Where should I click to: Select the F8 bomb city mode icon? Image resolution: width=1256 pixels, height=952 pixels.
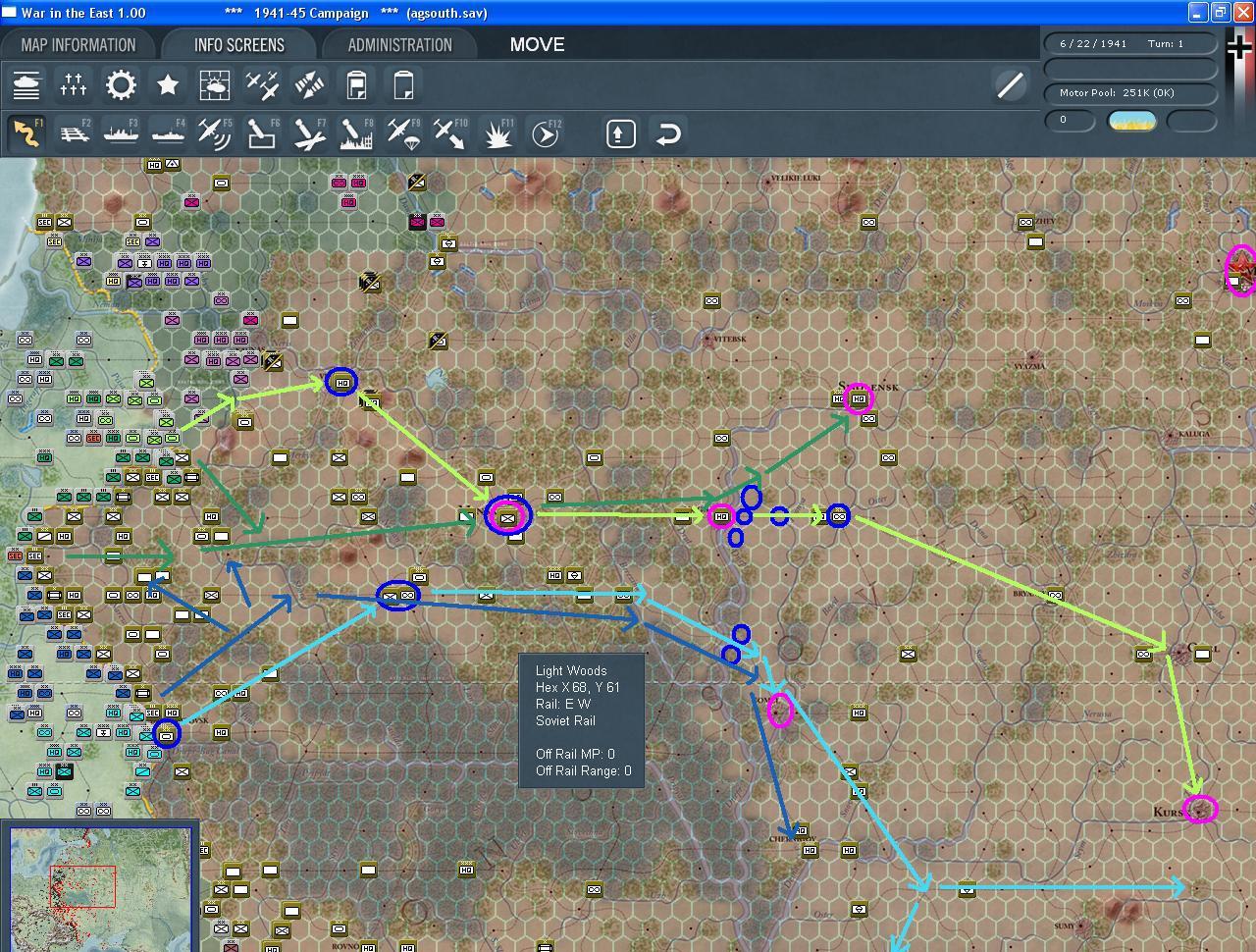coord(356,133)
